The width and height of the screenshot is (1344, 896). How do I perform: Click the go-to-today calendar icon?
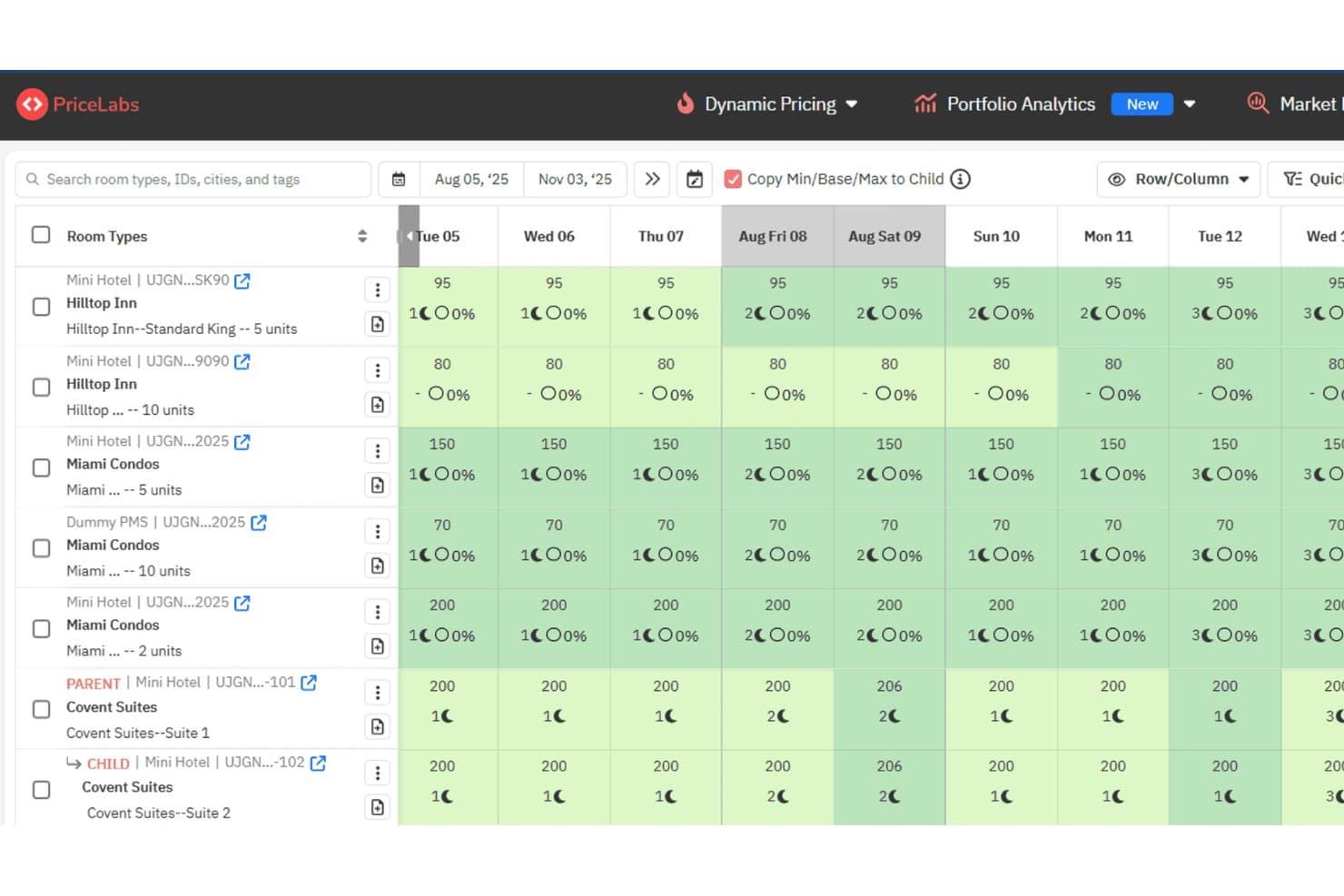(695, 180)
